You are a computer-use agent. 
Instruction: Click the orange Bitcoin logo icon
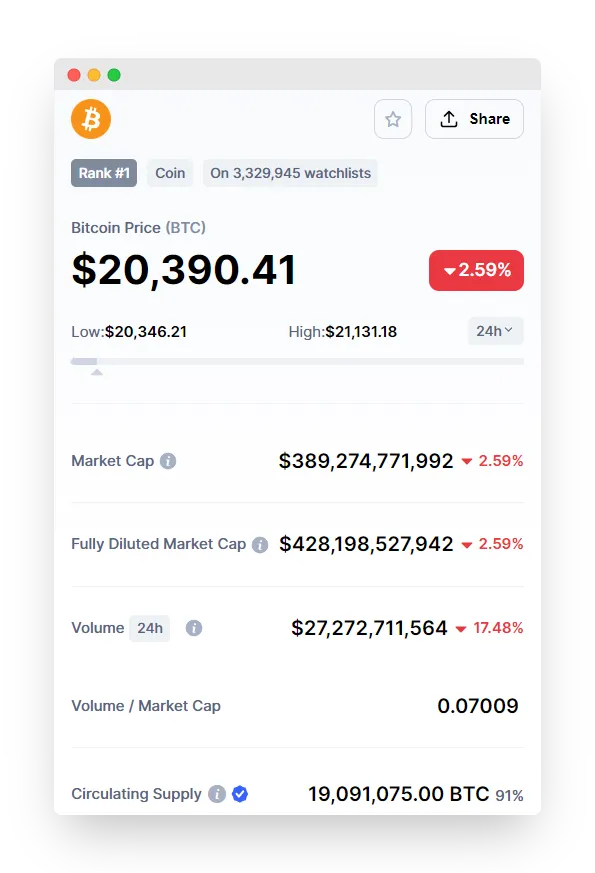coord(91,119)
